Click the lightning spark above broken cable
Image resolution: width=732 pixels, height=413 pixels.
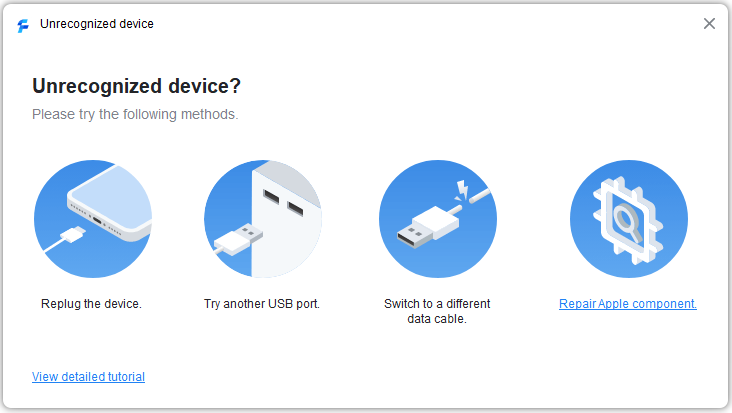[459, 188]
